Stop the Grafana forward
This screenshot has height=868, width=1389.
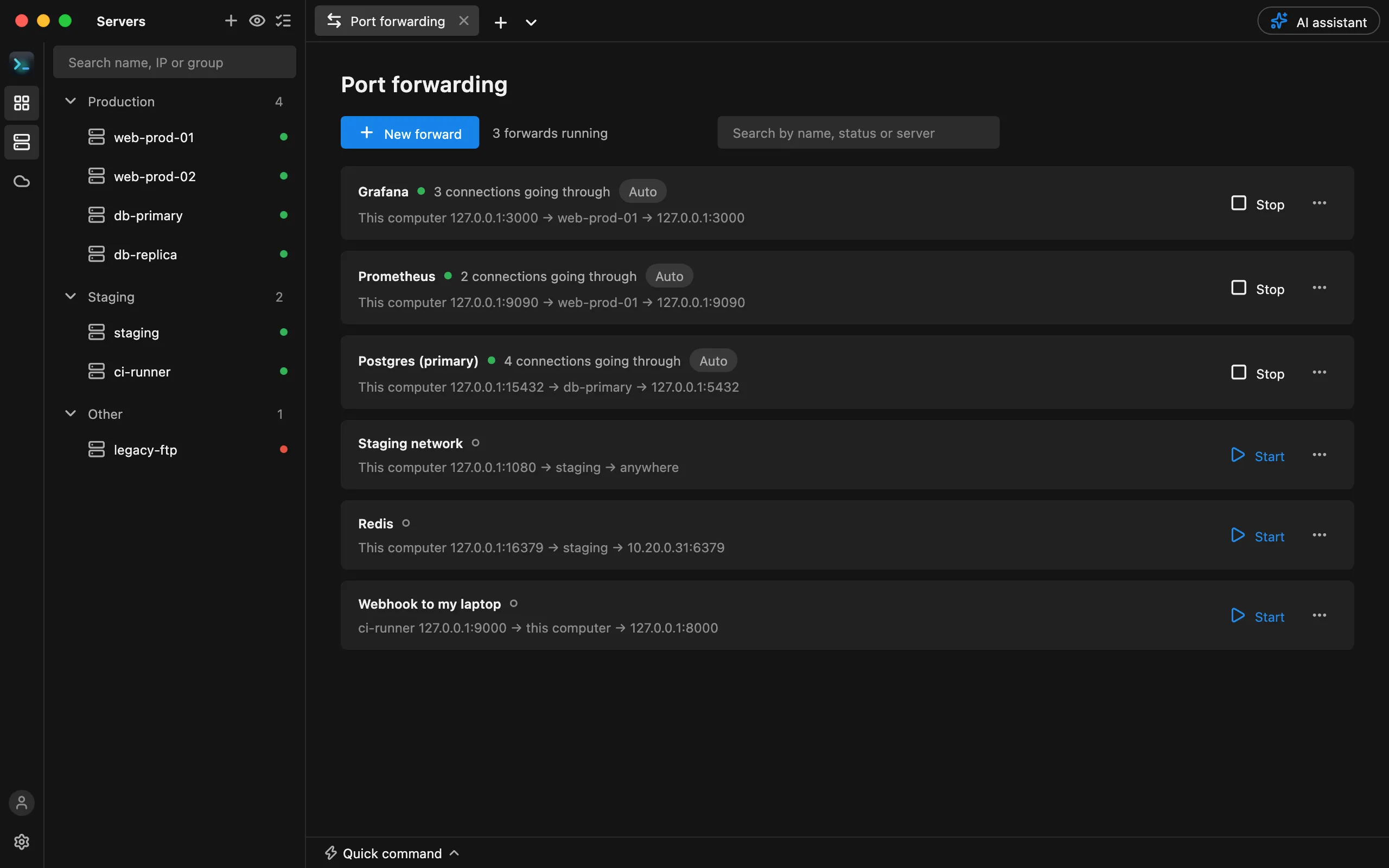coord(1258,204)
